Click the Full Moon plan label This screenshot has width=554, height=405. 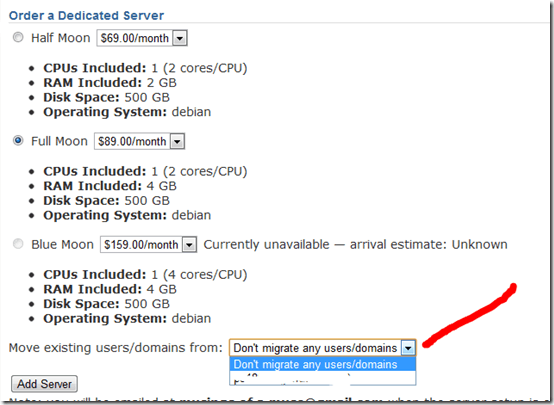coord(59,141)
